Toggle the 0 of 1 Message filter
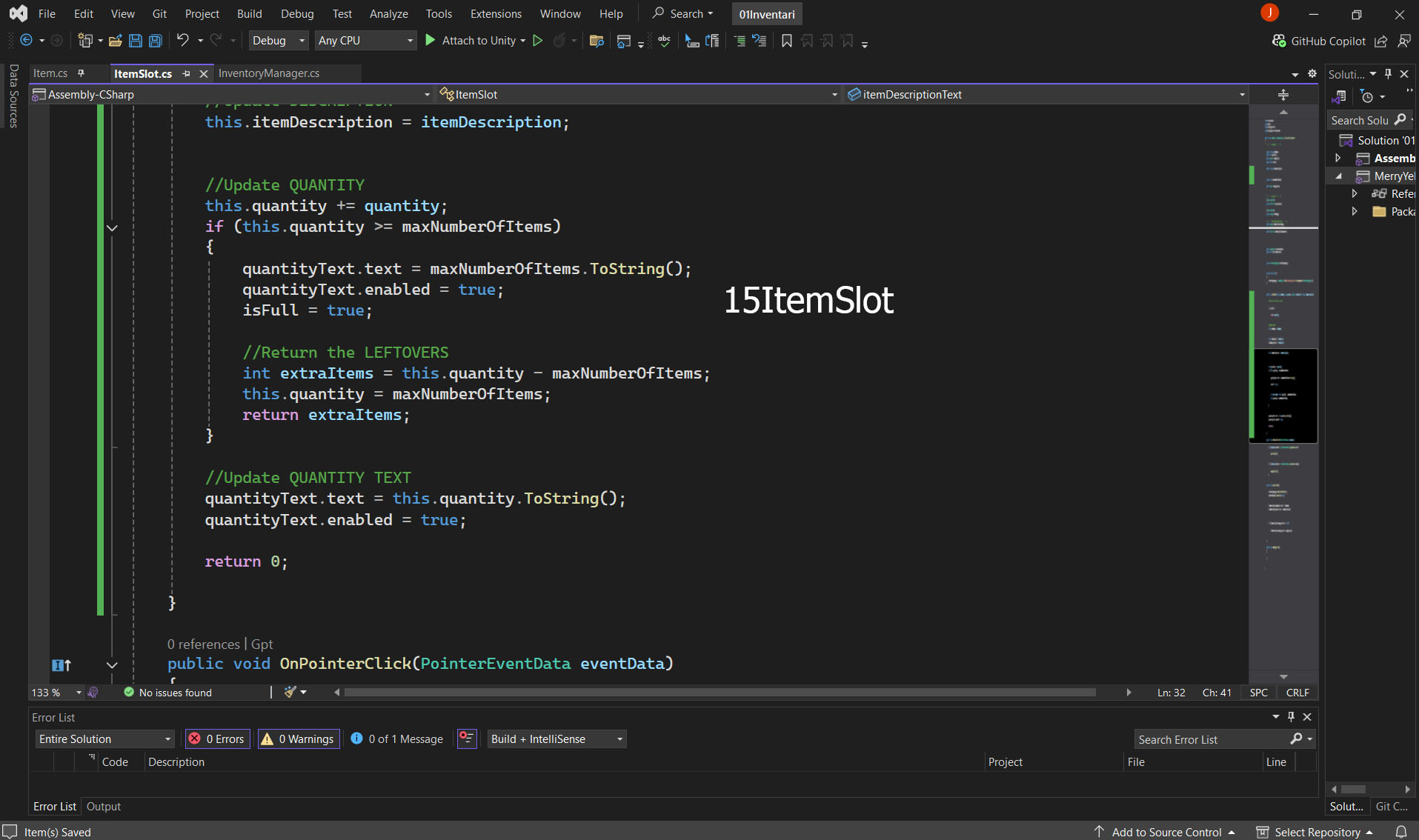 pyautogui.click(x=397, y=739)
